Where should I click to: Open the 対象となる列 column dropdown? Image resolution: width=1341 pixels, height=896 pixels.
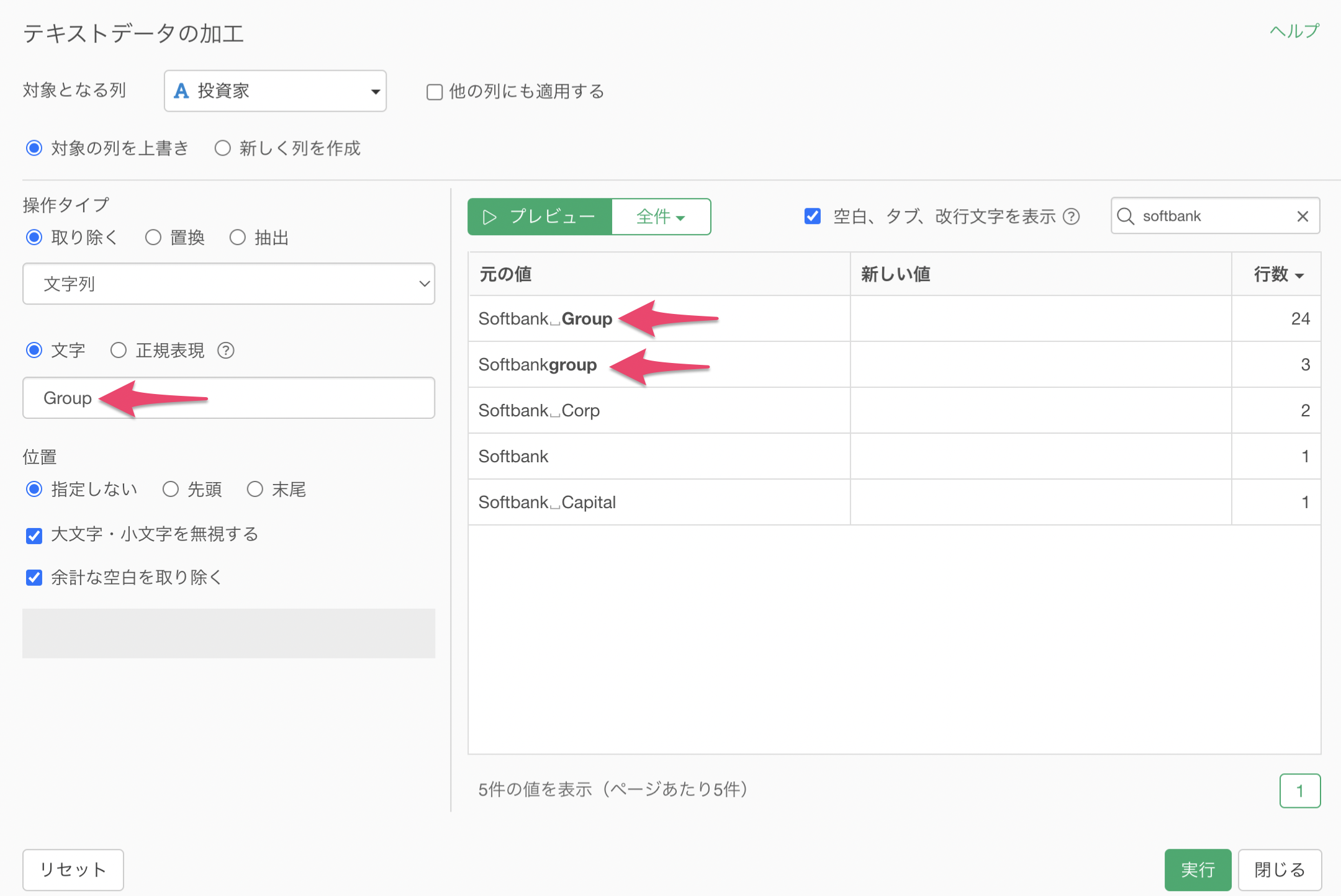pyautogui.click(x=275, y=91)
